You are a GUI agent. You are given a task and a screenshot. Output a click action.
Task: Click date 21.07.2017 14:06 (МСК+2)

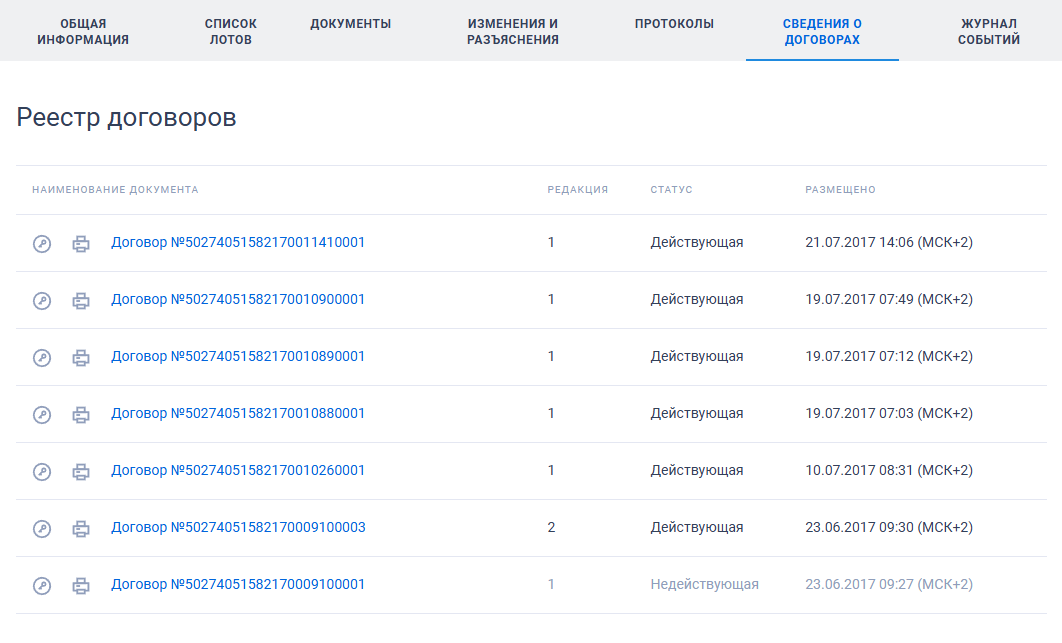tap(889, 243)
